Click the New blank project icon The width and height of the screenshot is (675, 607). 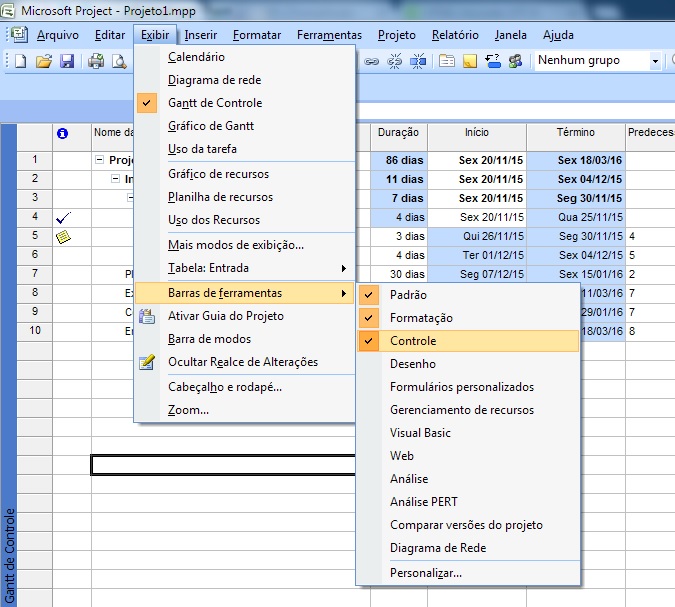coord(20,61)
